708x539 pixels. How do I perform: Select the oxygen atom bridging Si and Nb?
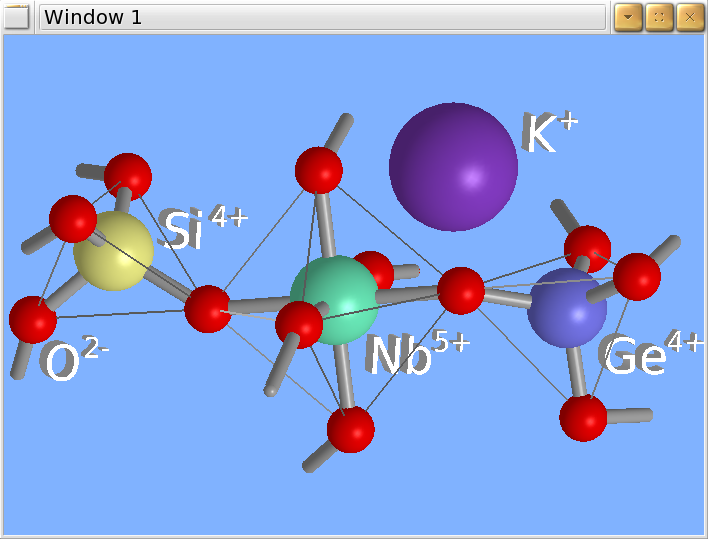[x=208, y=308]
